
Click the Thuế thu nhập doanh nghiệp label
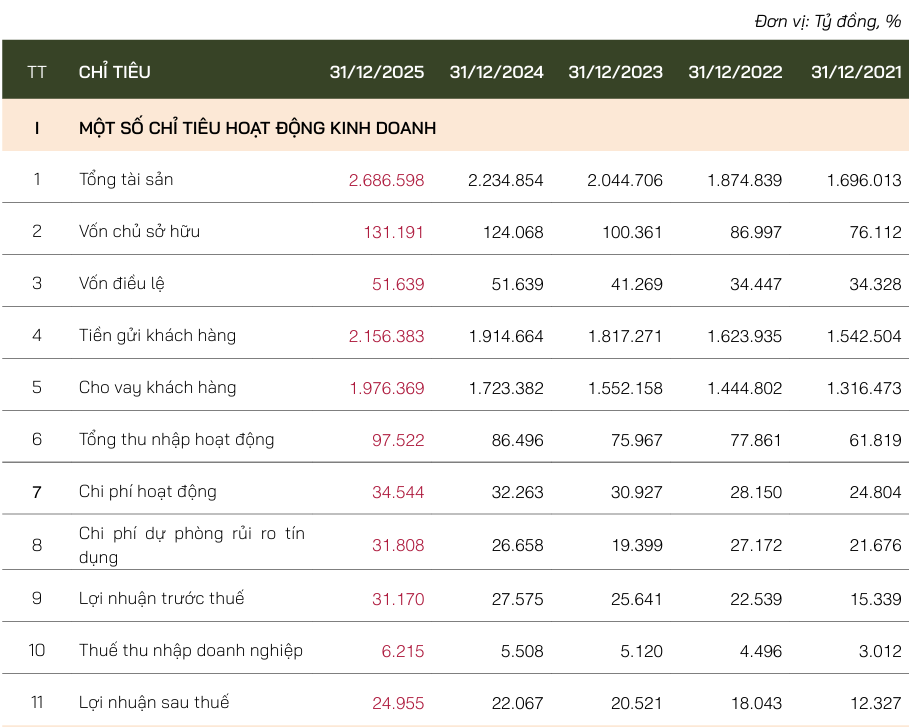190,651
